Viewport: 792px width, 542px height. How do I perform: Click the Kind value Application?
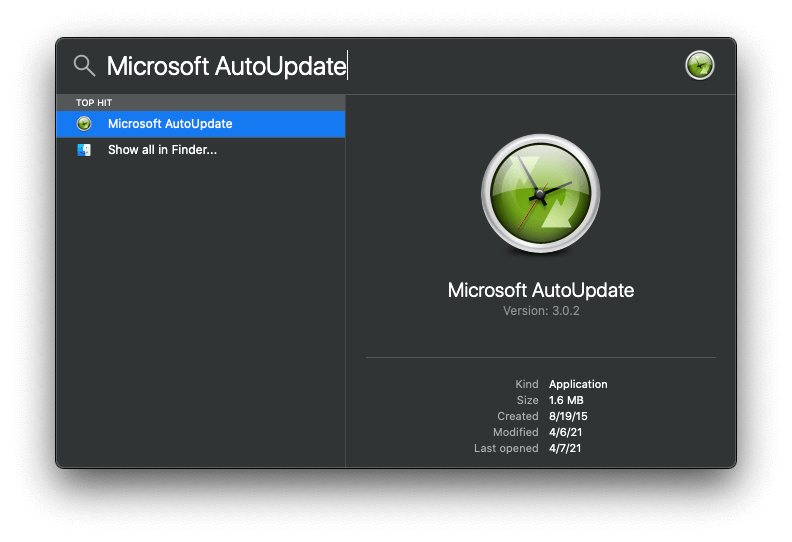578,384
